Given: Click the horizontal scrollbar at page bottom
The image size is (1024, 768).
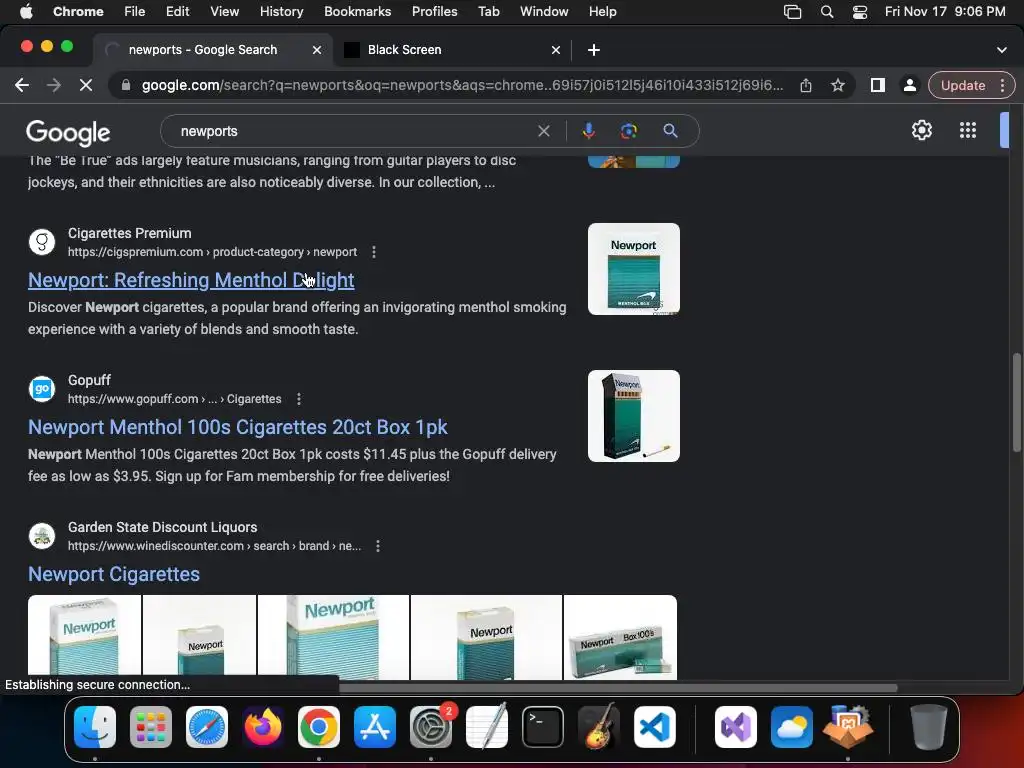Looking at the screenshot, I should coord(618,688).
